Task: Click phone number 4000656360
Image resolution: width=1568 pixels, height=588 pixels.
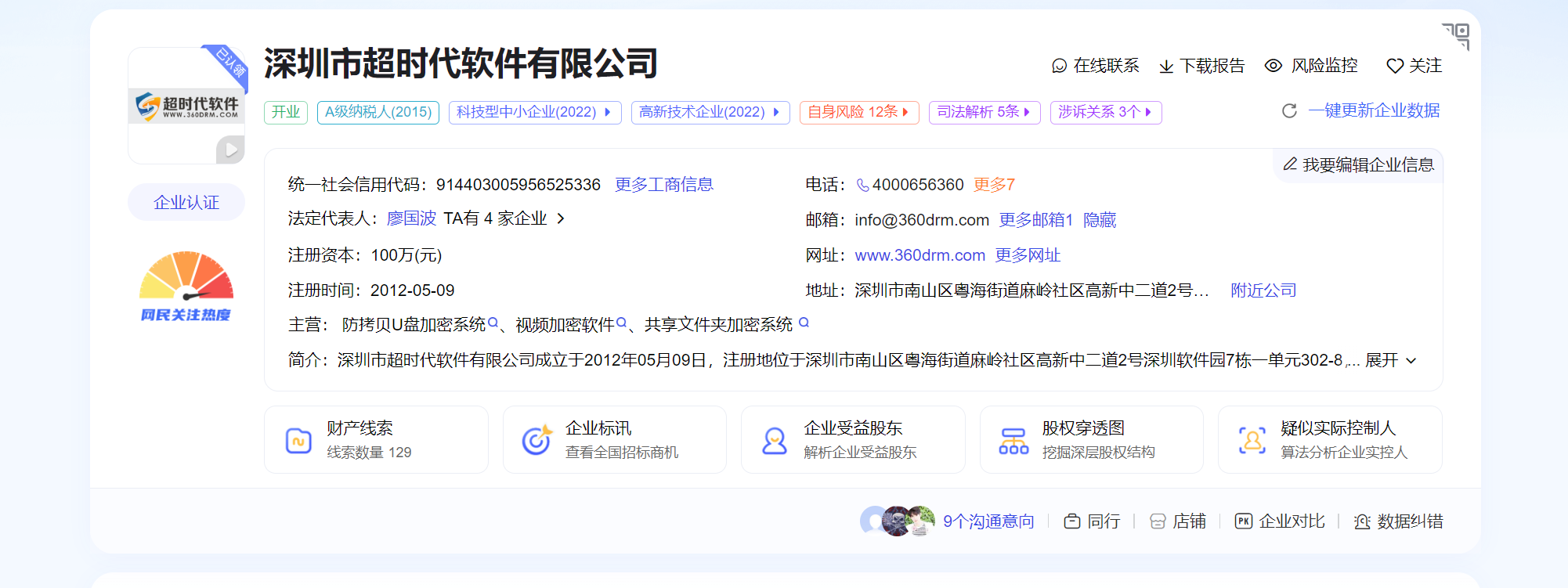Action: tap(918, 185)
